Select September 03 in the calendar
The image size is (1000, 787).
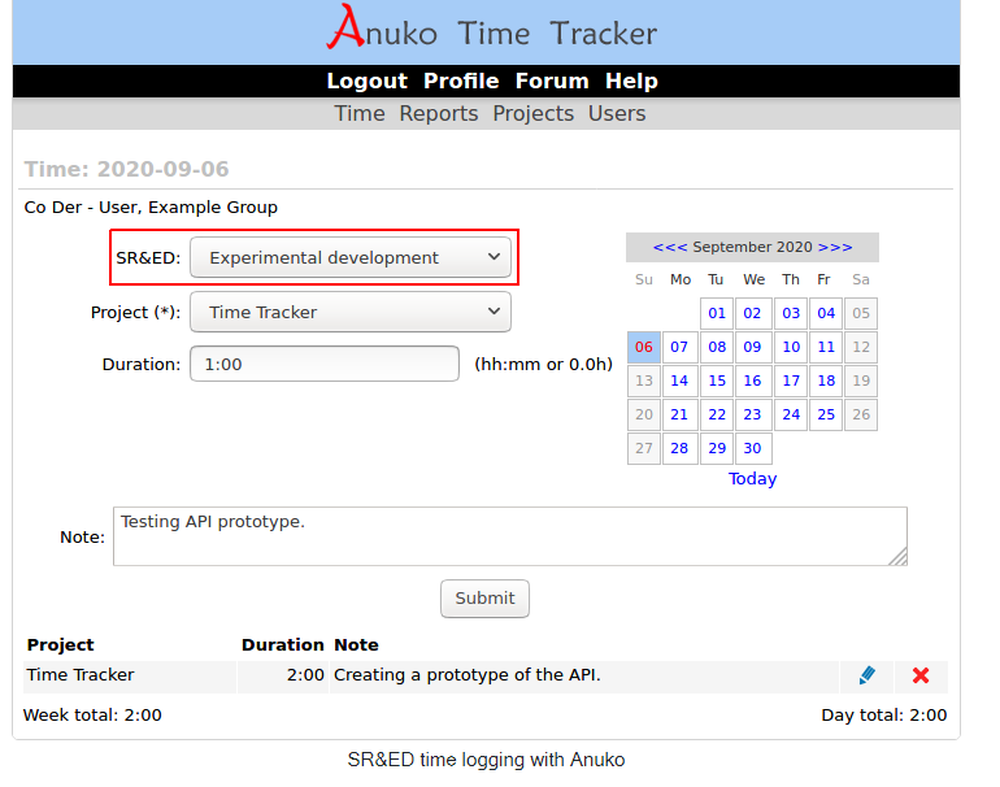pyautogui.click(x=791, y=313)
